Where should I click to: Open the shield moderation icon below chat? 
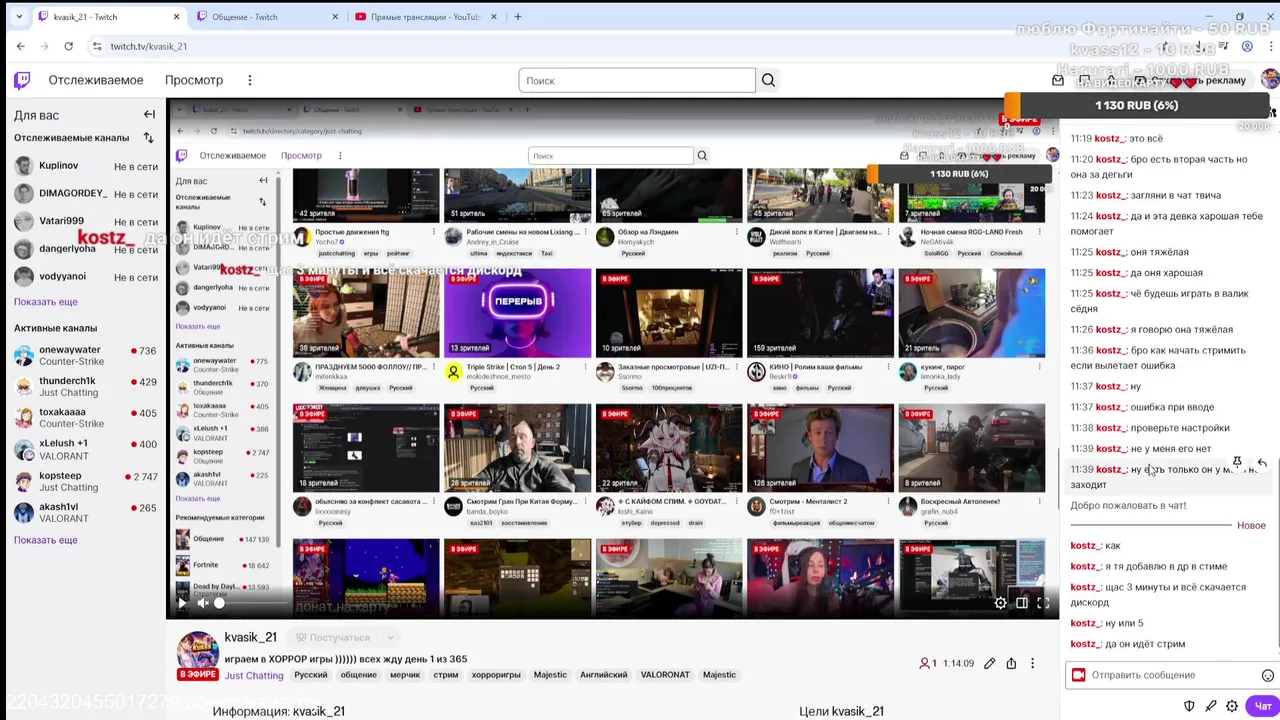pyautogui.click(x=1189, y=706)
